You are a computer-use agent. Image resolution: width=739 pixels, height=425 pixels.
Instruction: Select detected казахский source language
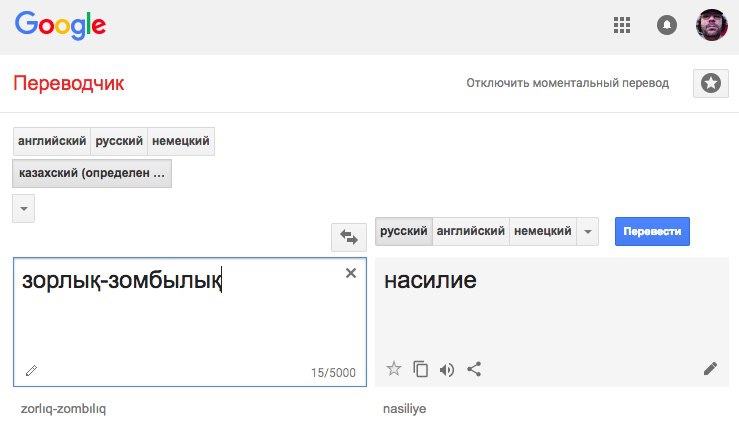[x=92, y=173]
